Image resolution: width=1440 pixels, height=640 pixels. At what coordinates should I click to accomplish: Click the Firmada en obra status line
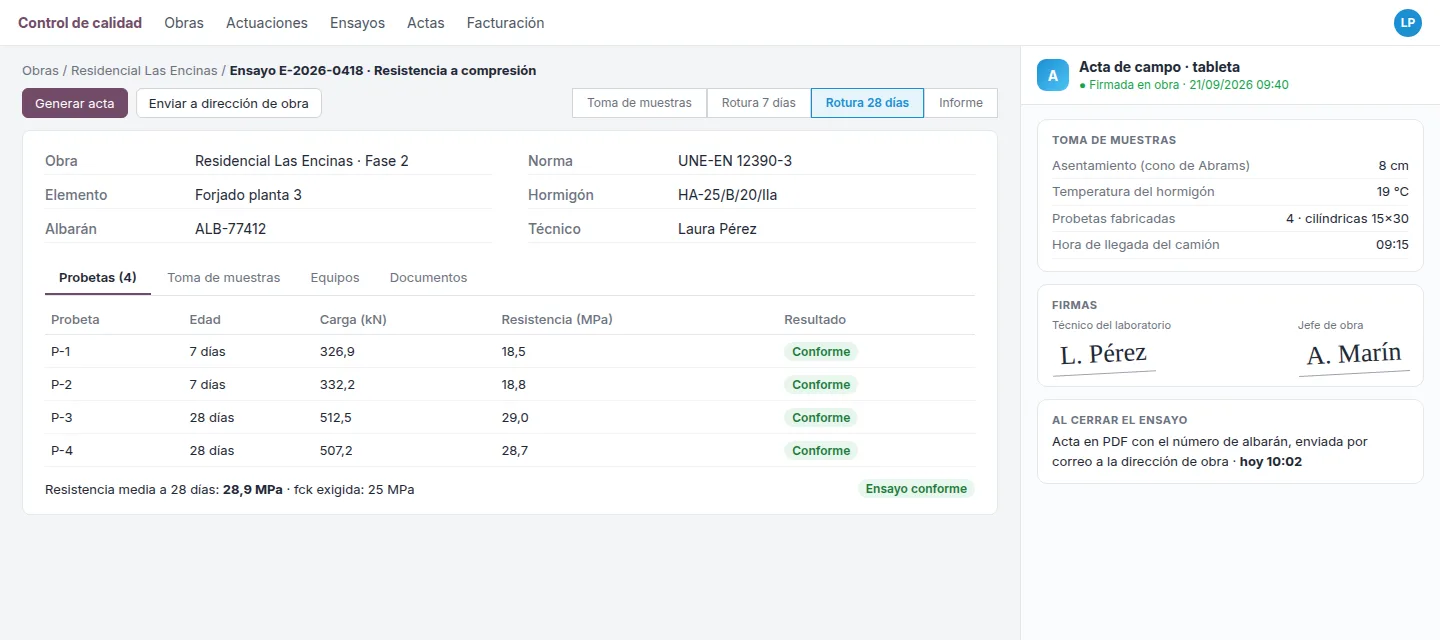[1184, 85]
